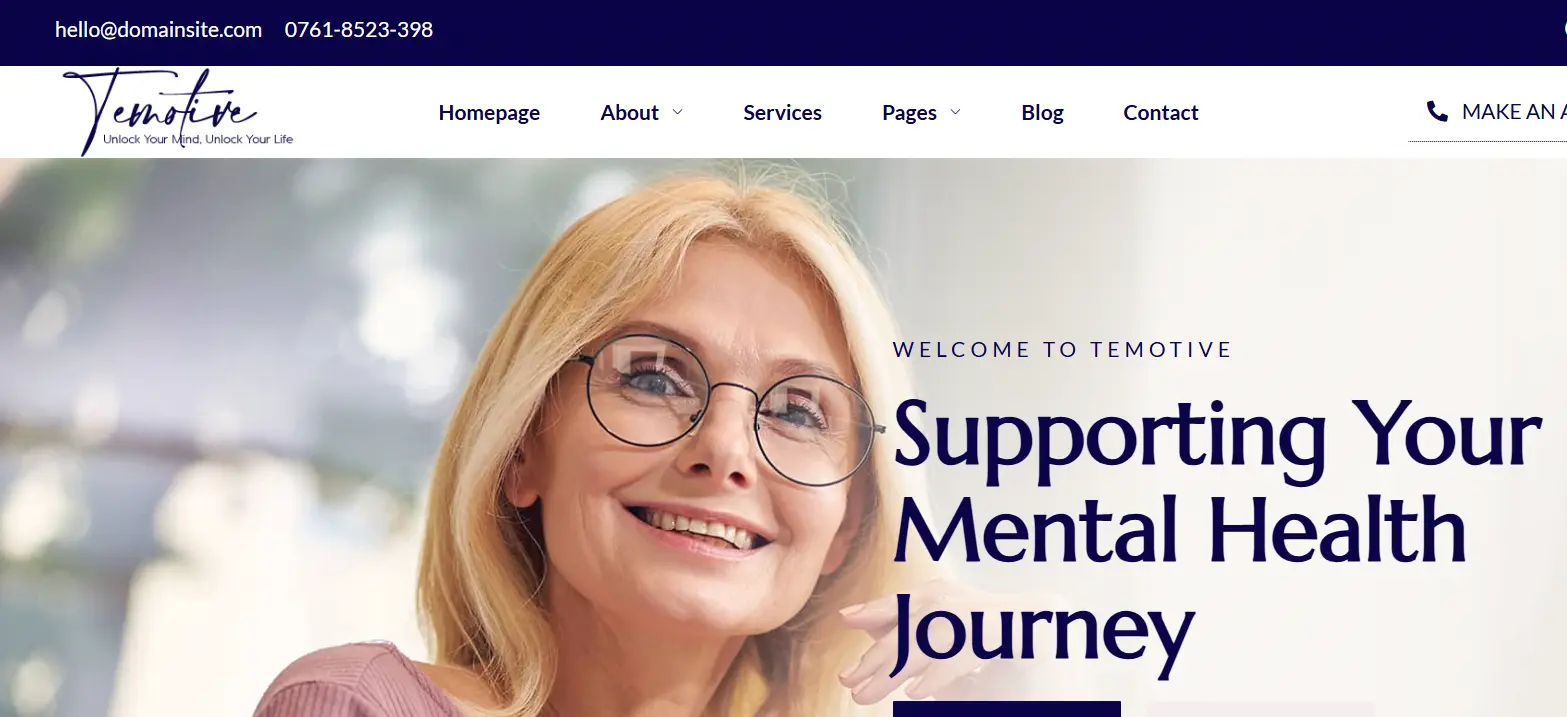Expand the About dropdown chevron
The height and width of the screenshot is (717, 1567).
pyautogui.click(x=678, y=112)
